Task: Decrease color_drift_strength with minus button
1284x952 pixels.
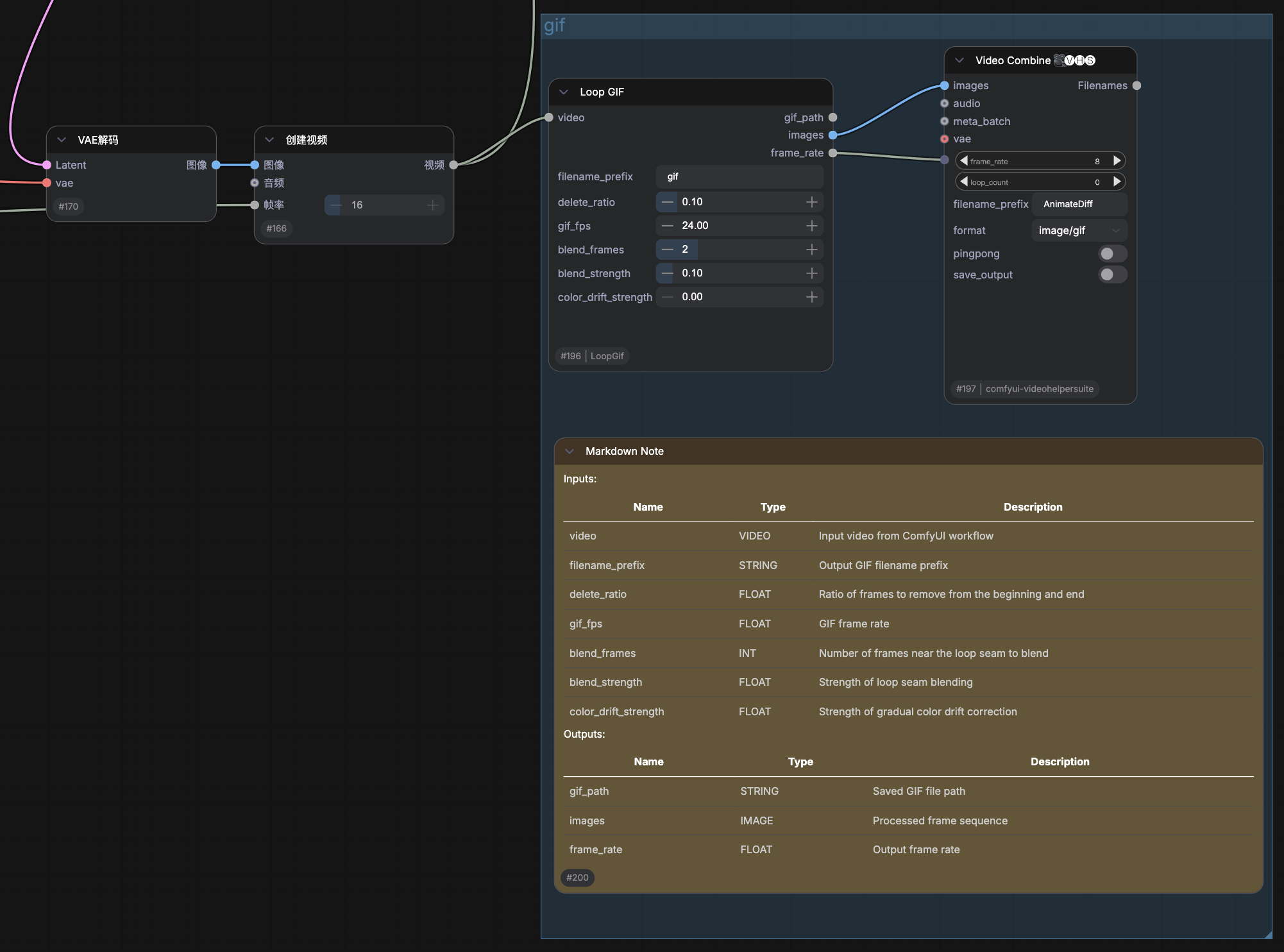Action: (x=668, y=297)
